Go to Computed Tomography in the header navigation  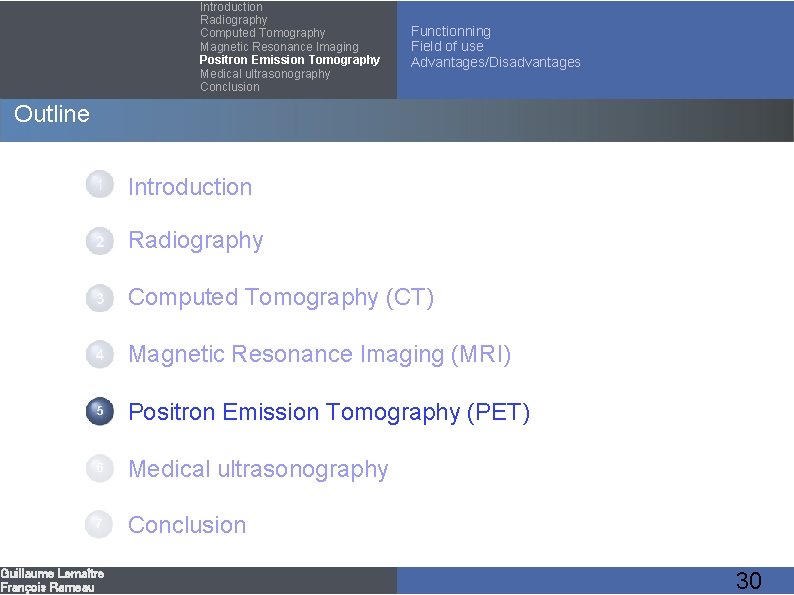pos(262,33)
